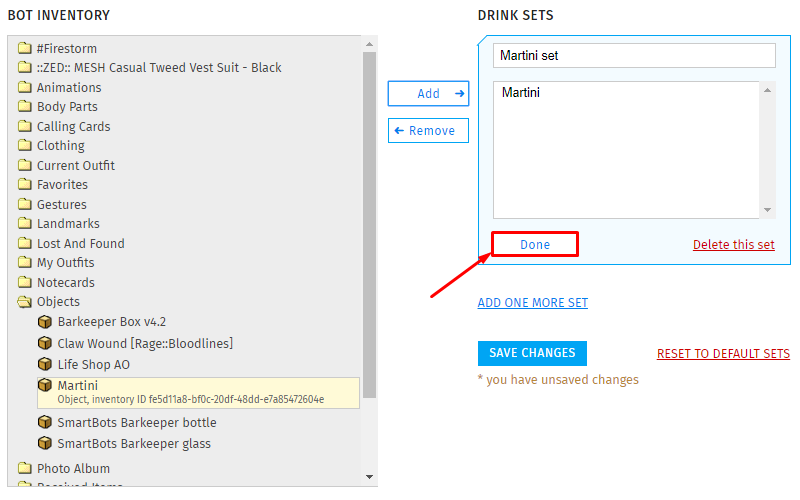
Task: Click the Photo Album folder icon
Action: (24, 468)
